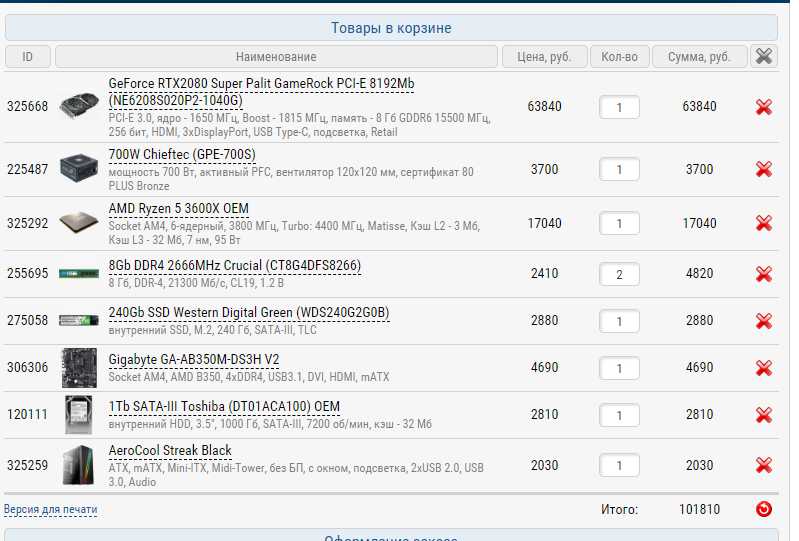Open the Chieftec power supply thumbnail
This screenshot has width=799, height=541.
pyautogui.click(x=79, y=168)
